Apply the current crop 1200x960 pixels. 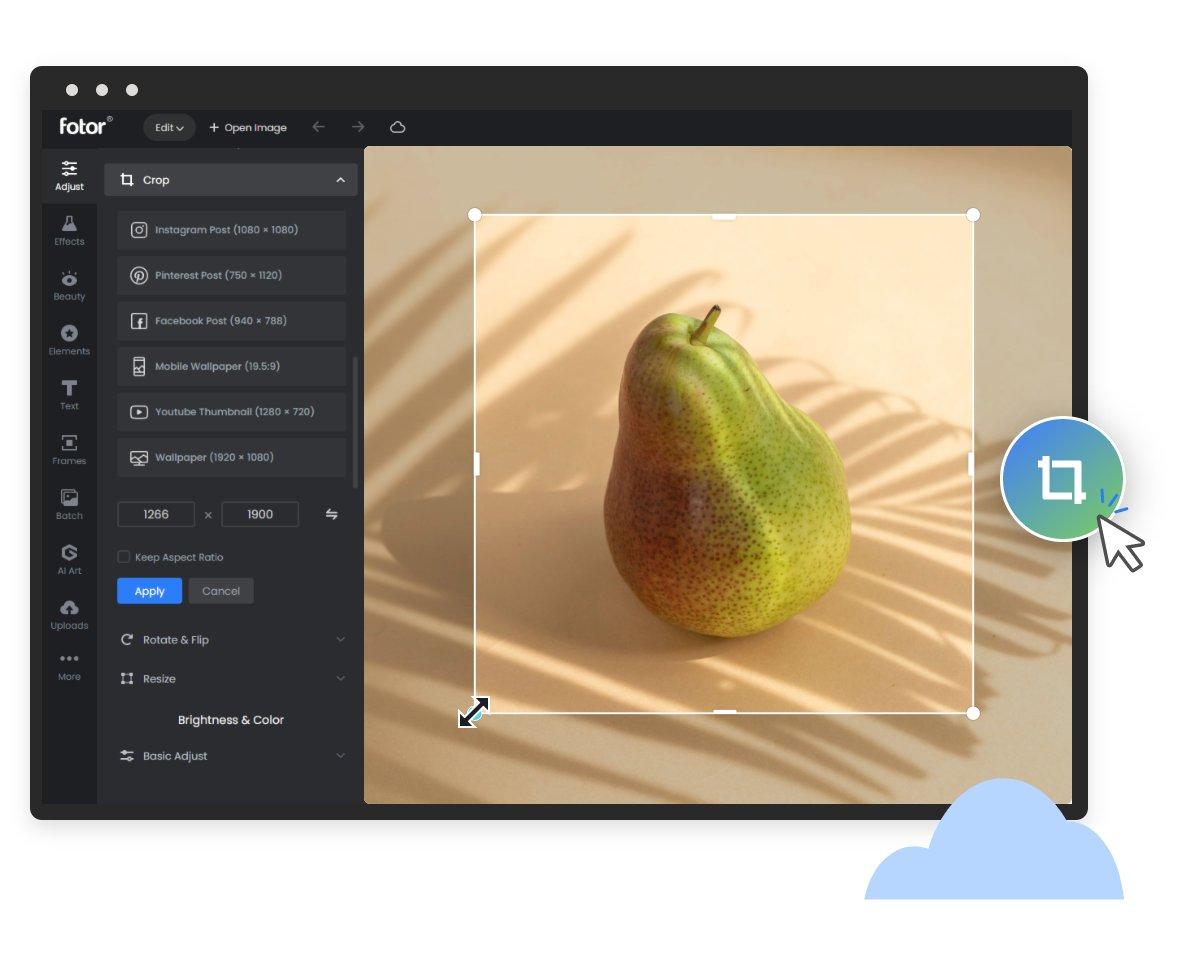click(x=149, y=590)
